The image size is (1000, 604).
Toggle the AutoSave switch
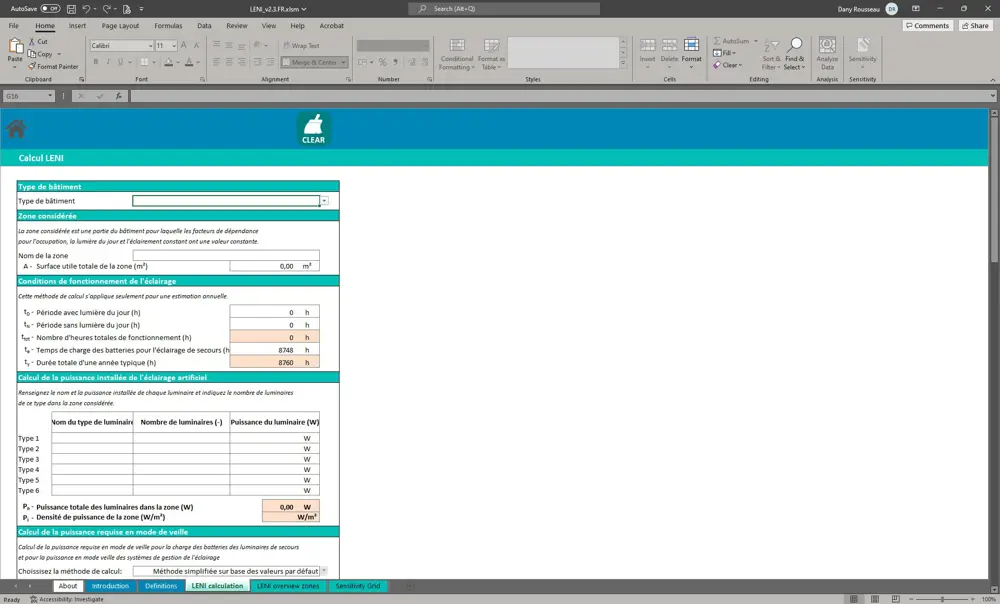click(50, 9)
